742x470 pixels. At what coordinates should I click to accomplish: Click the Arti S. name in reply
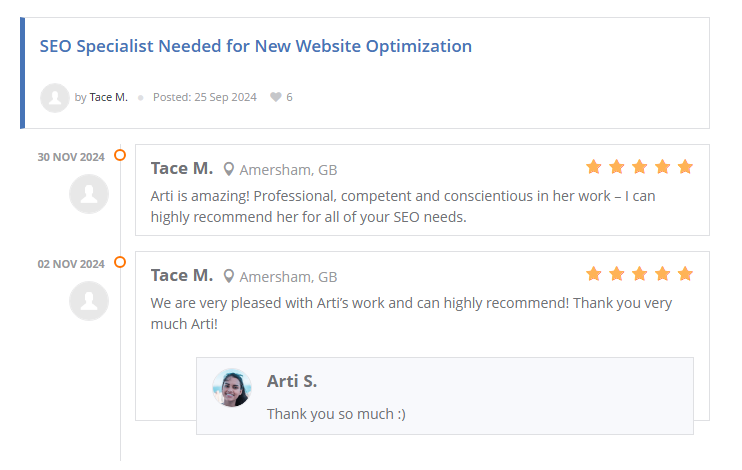coord(292,381)
